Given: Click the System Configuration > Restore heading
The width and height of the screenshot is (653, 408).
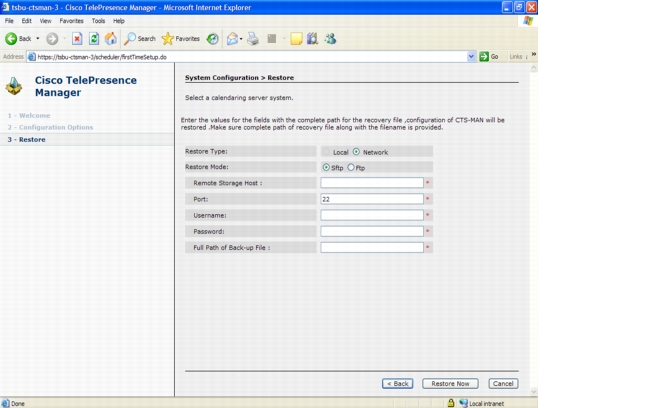Looking at the screenshot, I should point(239,78).
